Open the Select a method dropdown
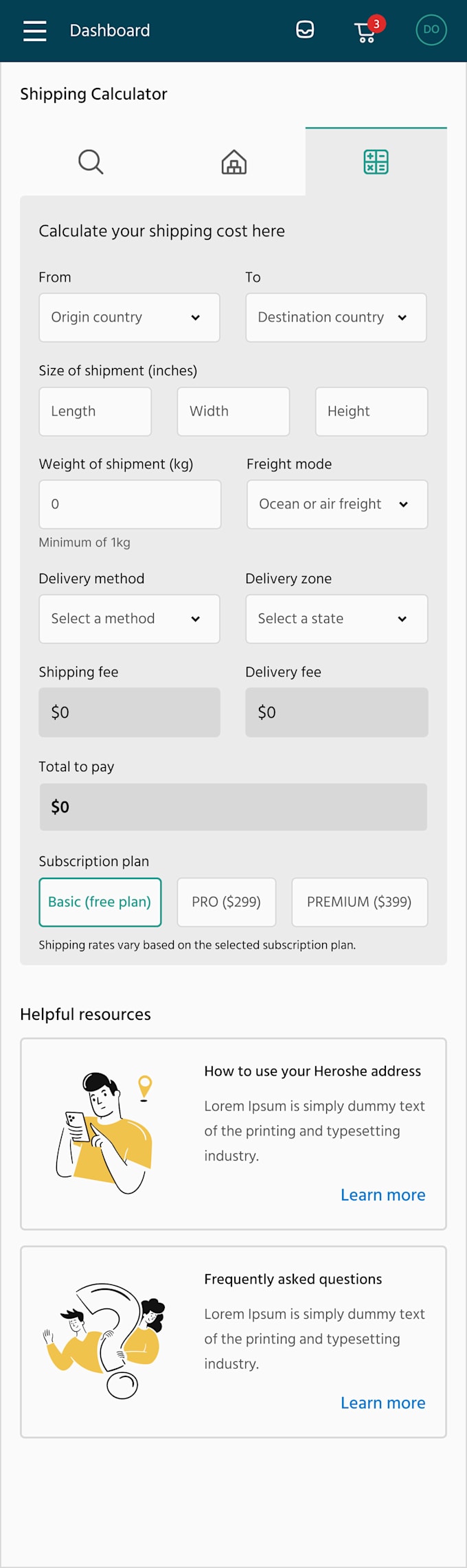The width and height of the screenshot is (467, 1568). pyautogui.click(x=130, y=619)
